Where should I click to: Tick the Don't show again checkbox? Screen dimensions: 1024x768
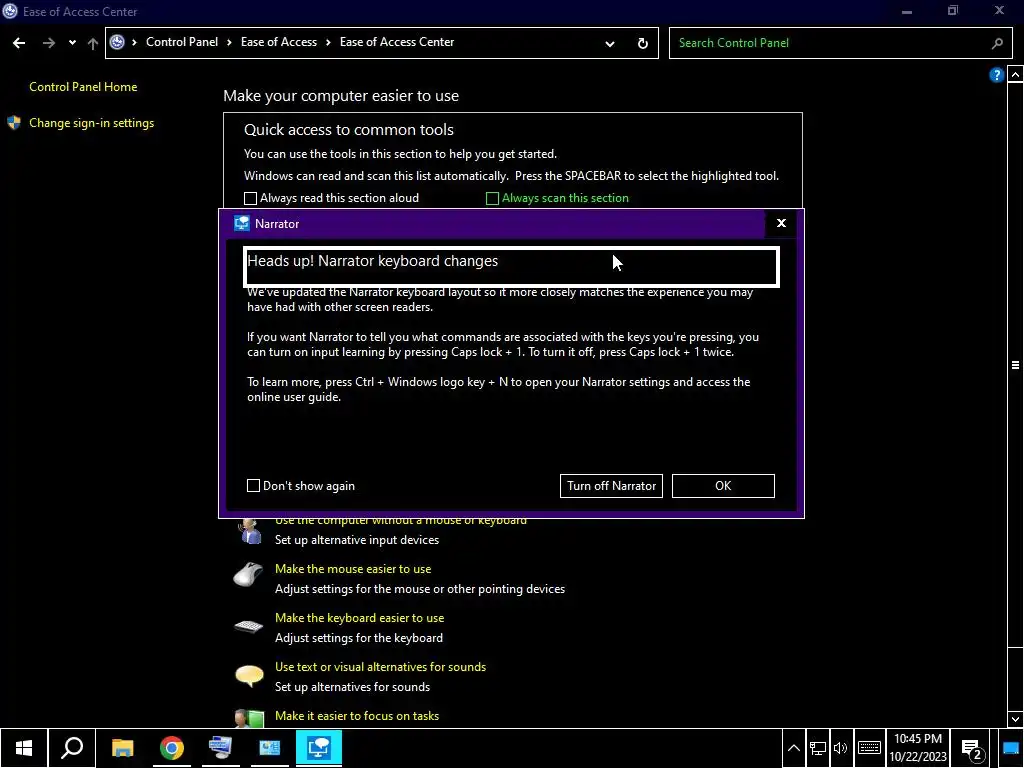pyautogui.click(x=253, y=486)
